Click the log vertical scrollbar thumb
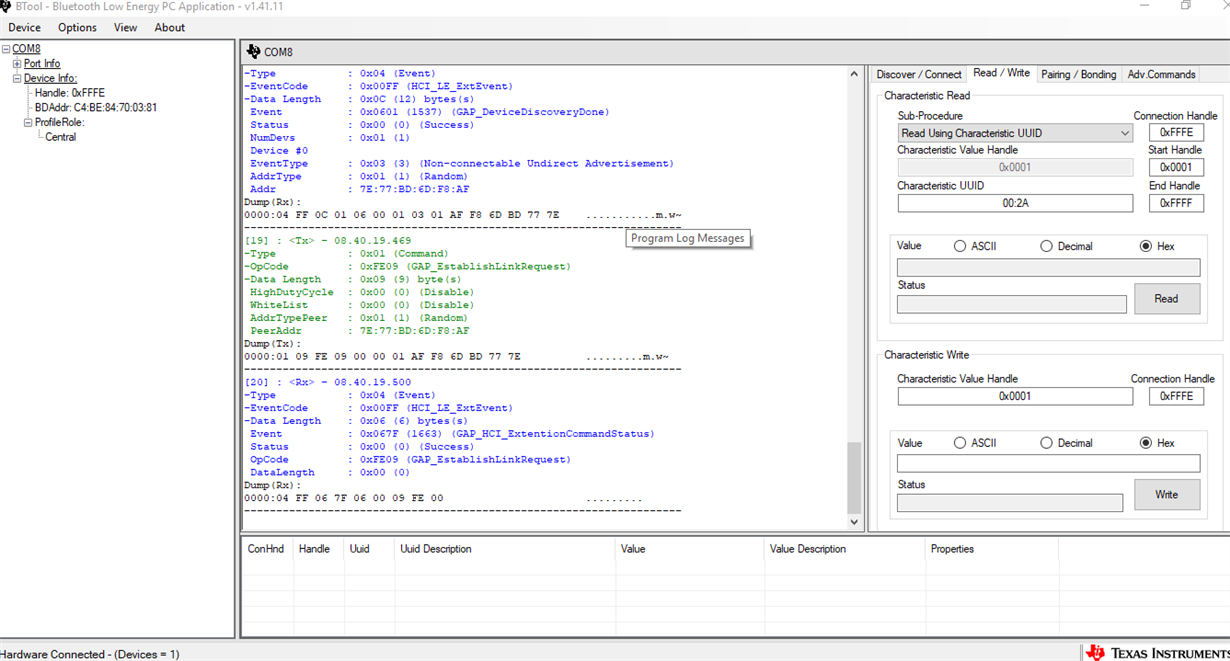 coord(853,477)
